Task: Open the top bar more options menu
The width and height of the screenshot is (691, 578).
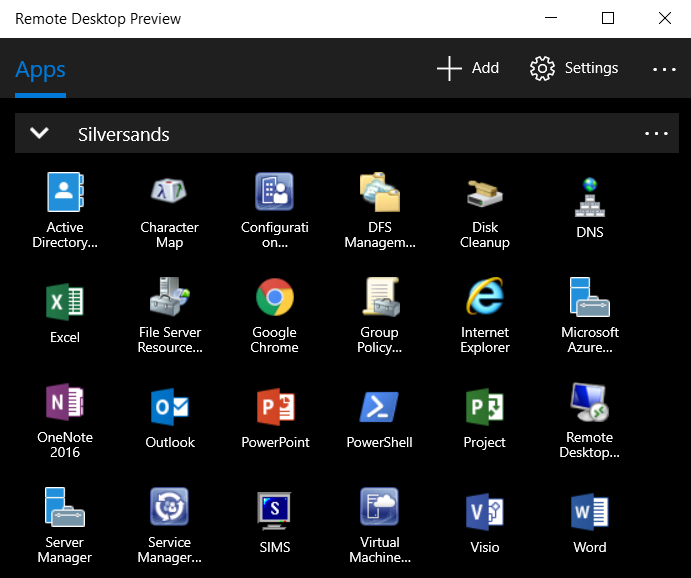Action: click(664, 69)
